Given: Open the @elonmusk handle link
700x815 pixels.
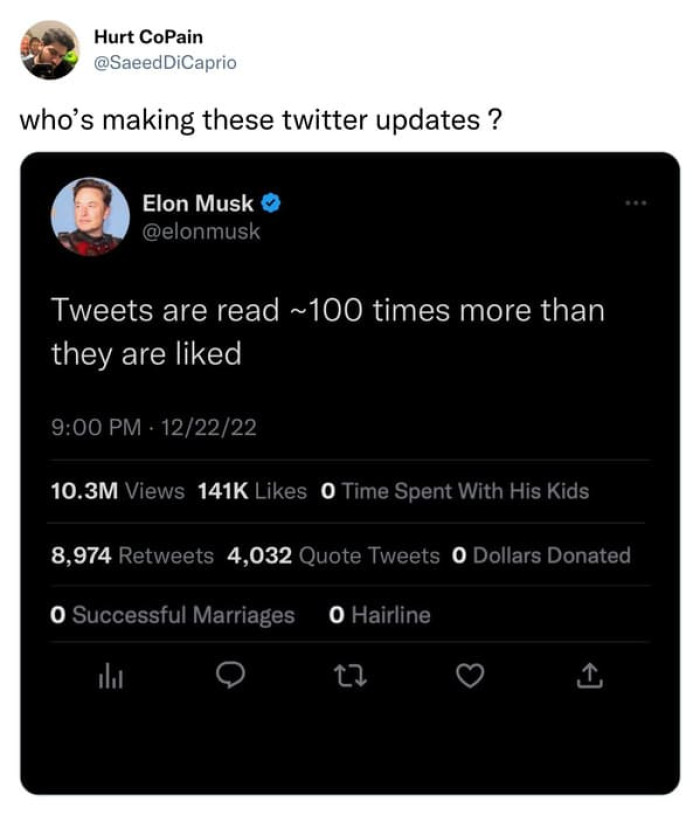Looking at the screenshot, I should coord(201,231).
